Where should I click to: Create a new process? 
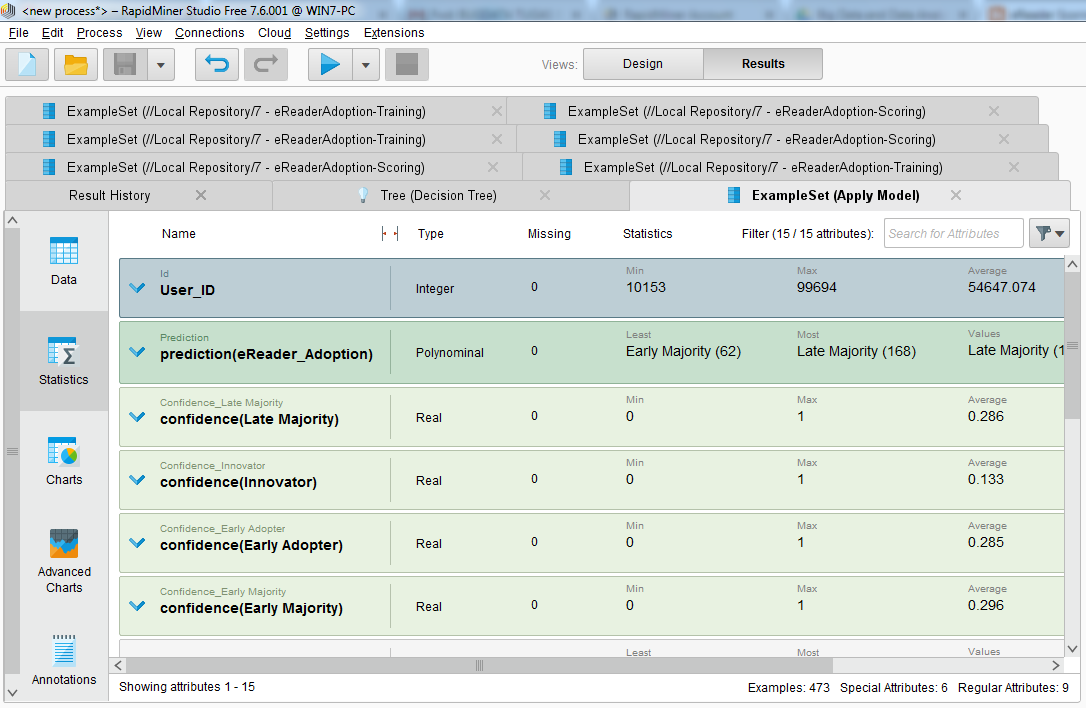pos(26,64)
